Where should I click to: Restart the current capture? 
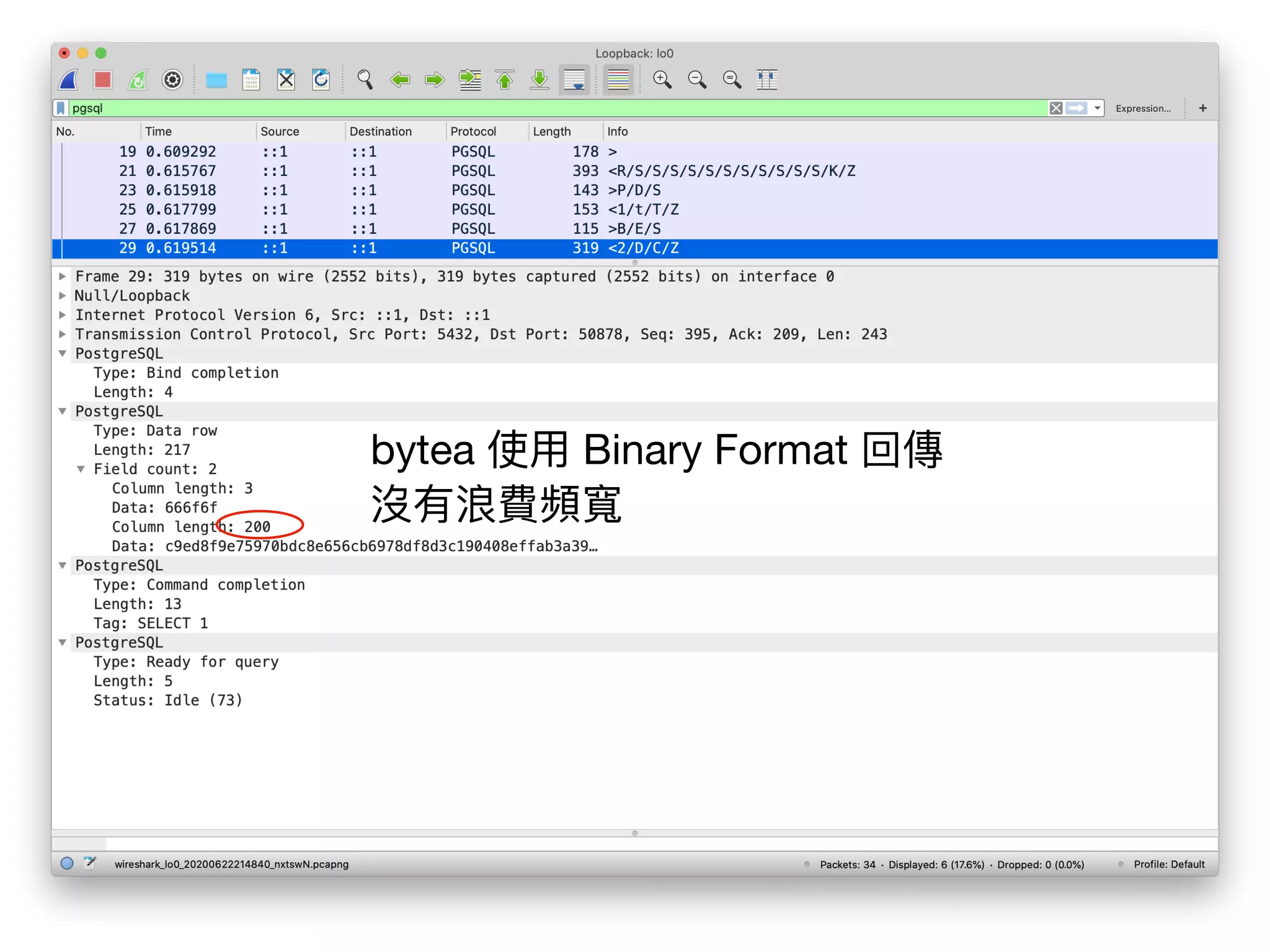tap(138, 79)
